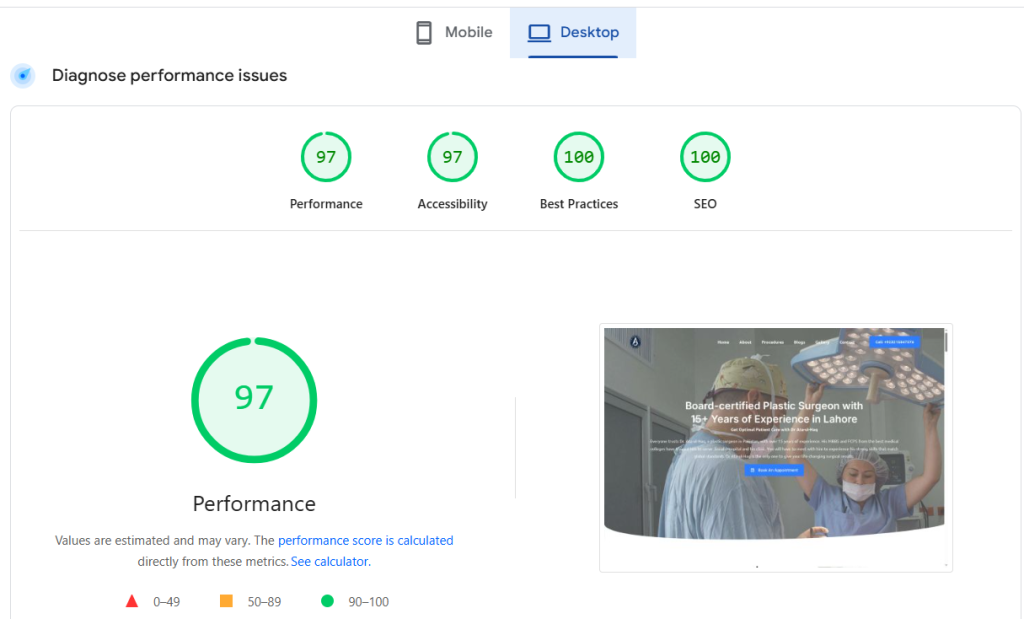The width and height of the screenshot is (1024, 619).
Task: Click the red triangle 0–49 legend icon
Action: pyautogui.click(x=131, y=601)
